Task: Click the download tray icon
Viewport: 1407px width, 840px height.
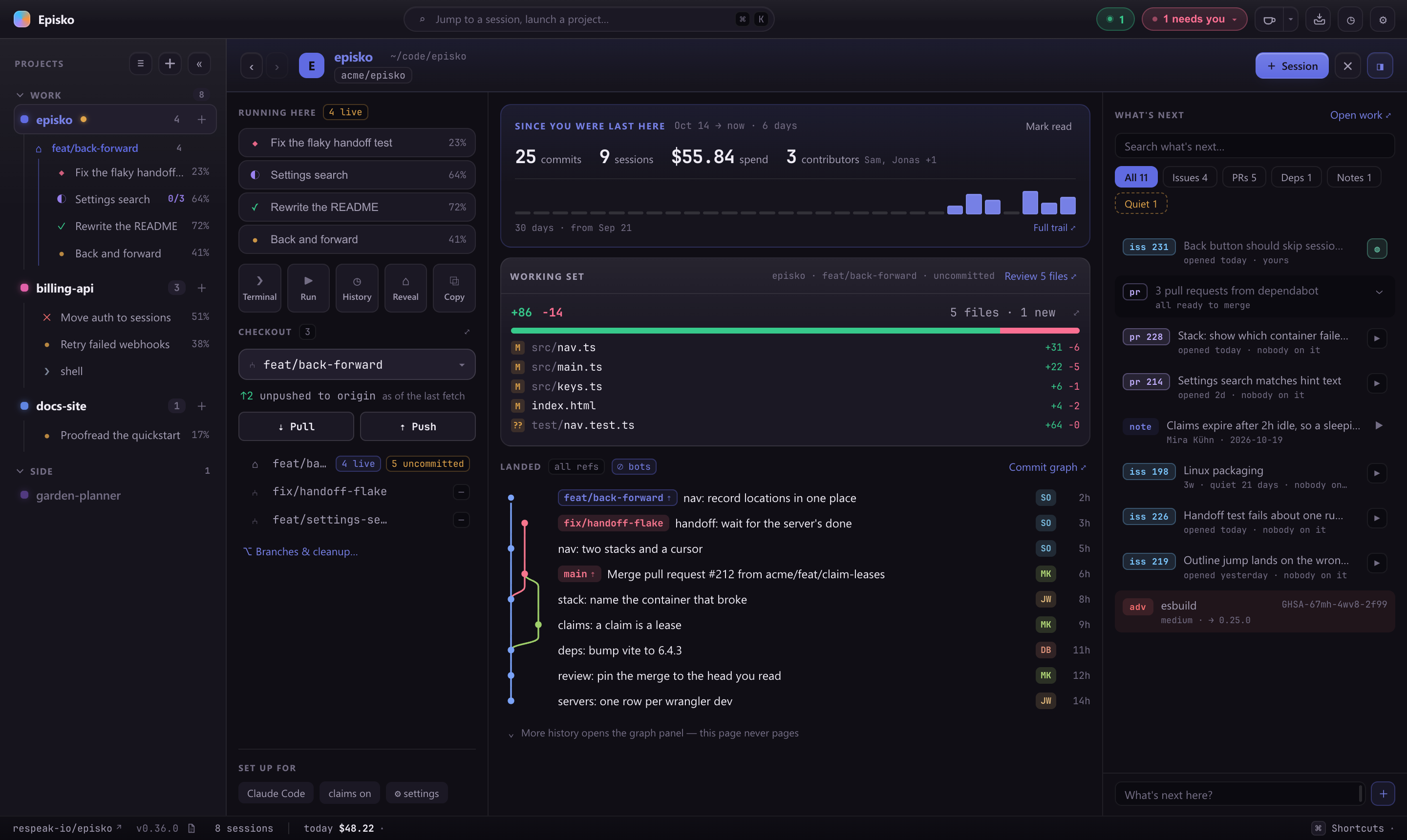Action: [x=1319, y=19]
